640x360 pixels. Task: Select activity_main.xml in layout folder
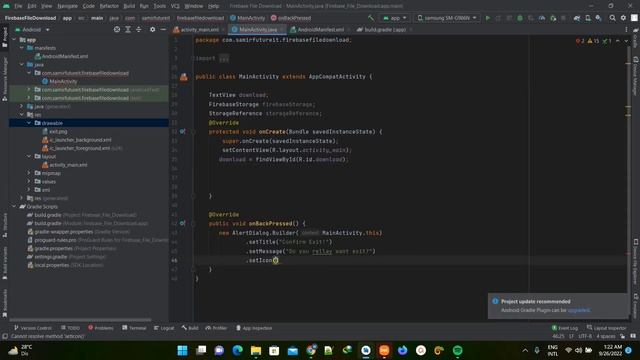(68, 165)
